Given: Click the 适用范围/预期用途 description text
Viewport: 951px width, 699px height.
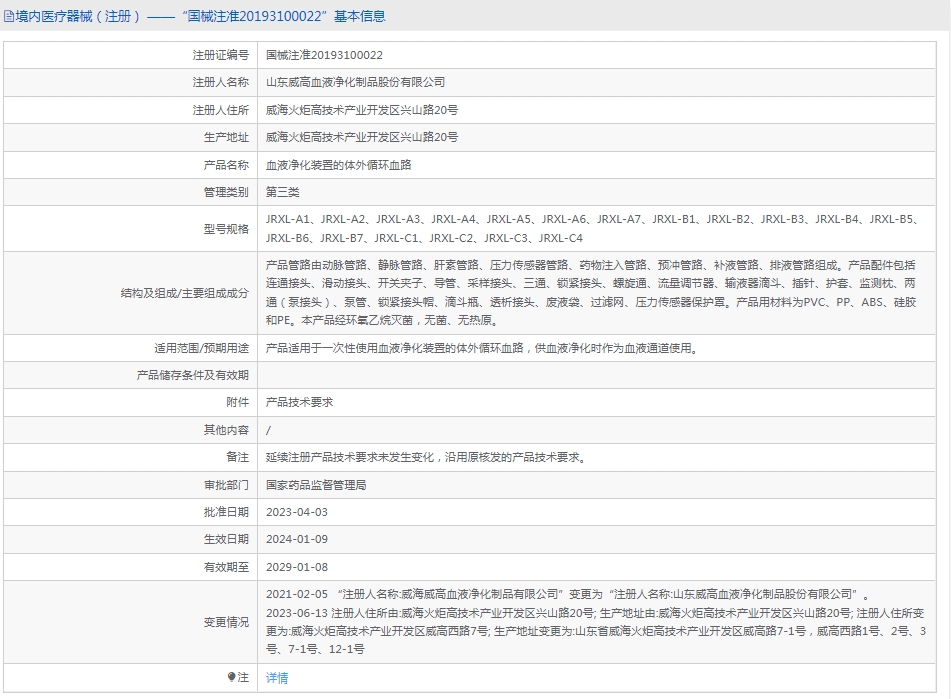Looking at the screenshot, I should click(481, 348).
